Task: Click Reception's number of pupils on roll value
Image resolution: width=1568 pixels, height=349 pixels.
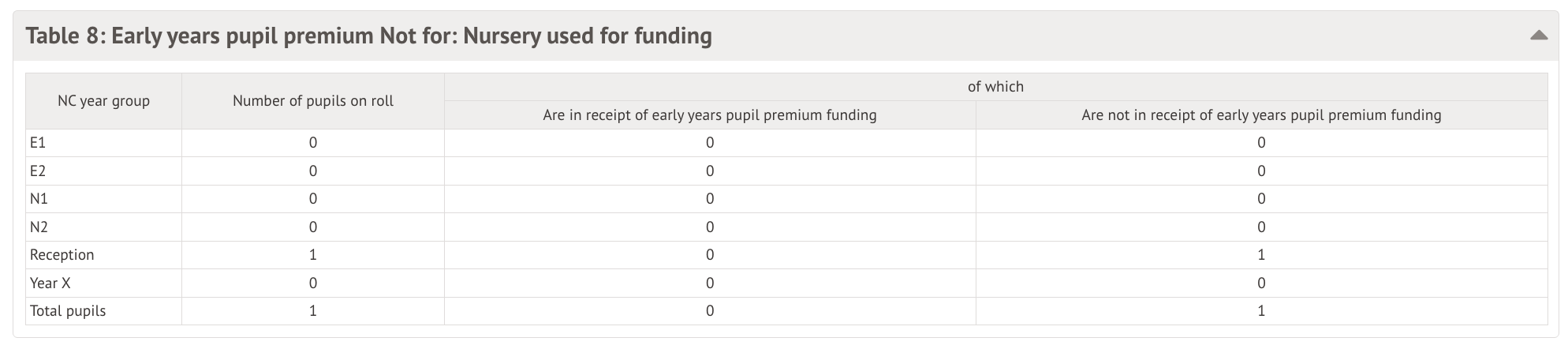Action: click(313, 255)
